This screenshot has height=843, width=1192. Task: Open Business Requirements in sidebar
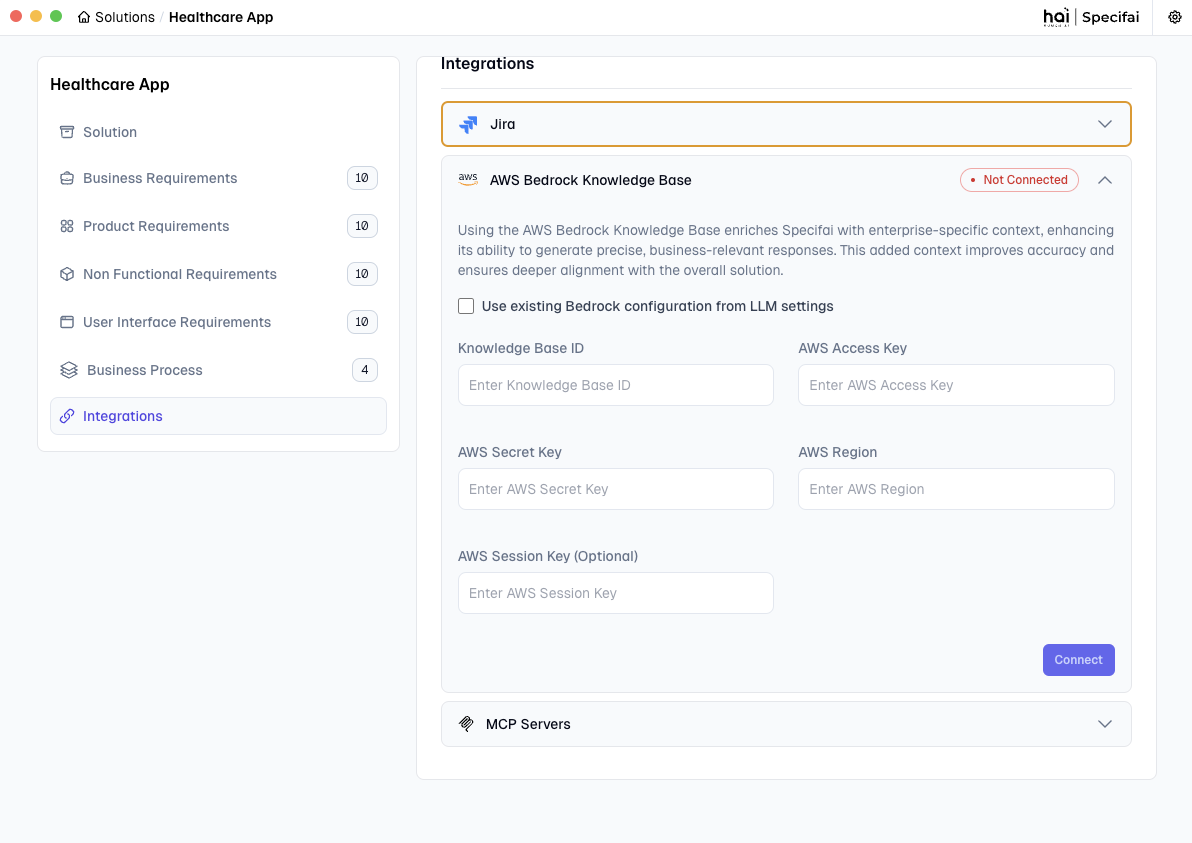(218, 178)
